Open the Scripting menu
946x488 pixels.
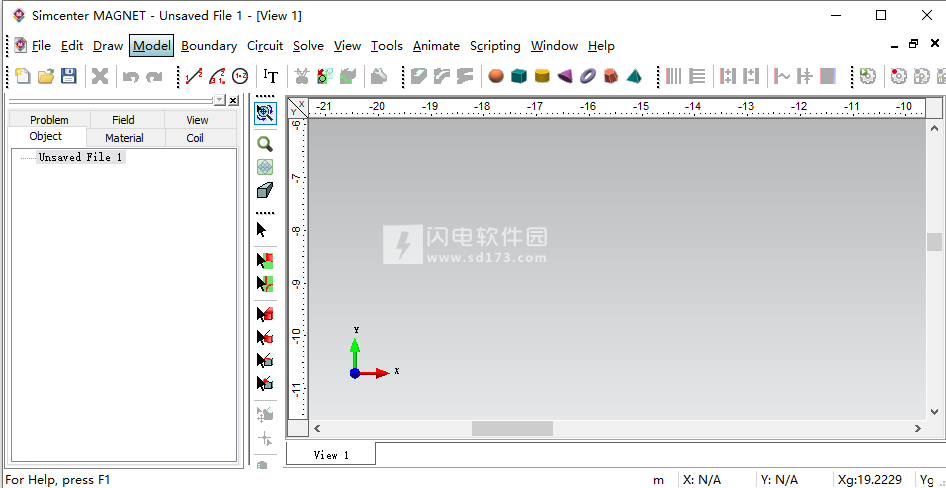point(495,46)
